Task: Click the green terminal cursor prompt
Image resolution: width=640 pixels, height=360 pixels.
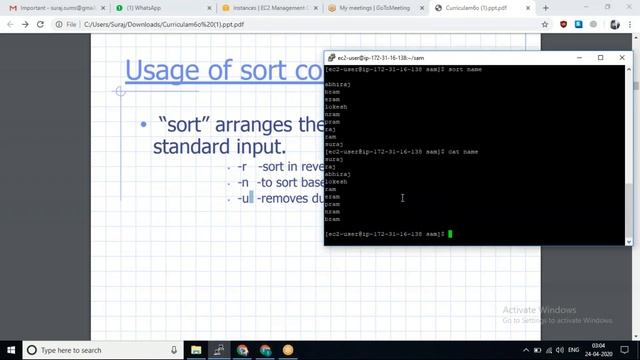Action: point(450,234)
